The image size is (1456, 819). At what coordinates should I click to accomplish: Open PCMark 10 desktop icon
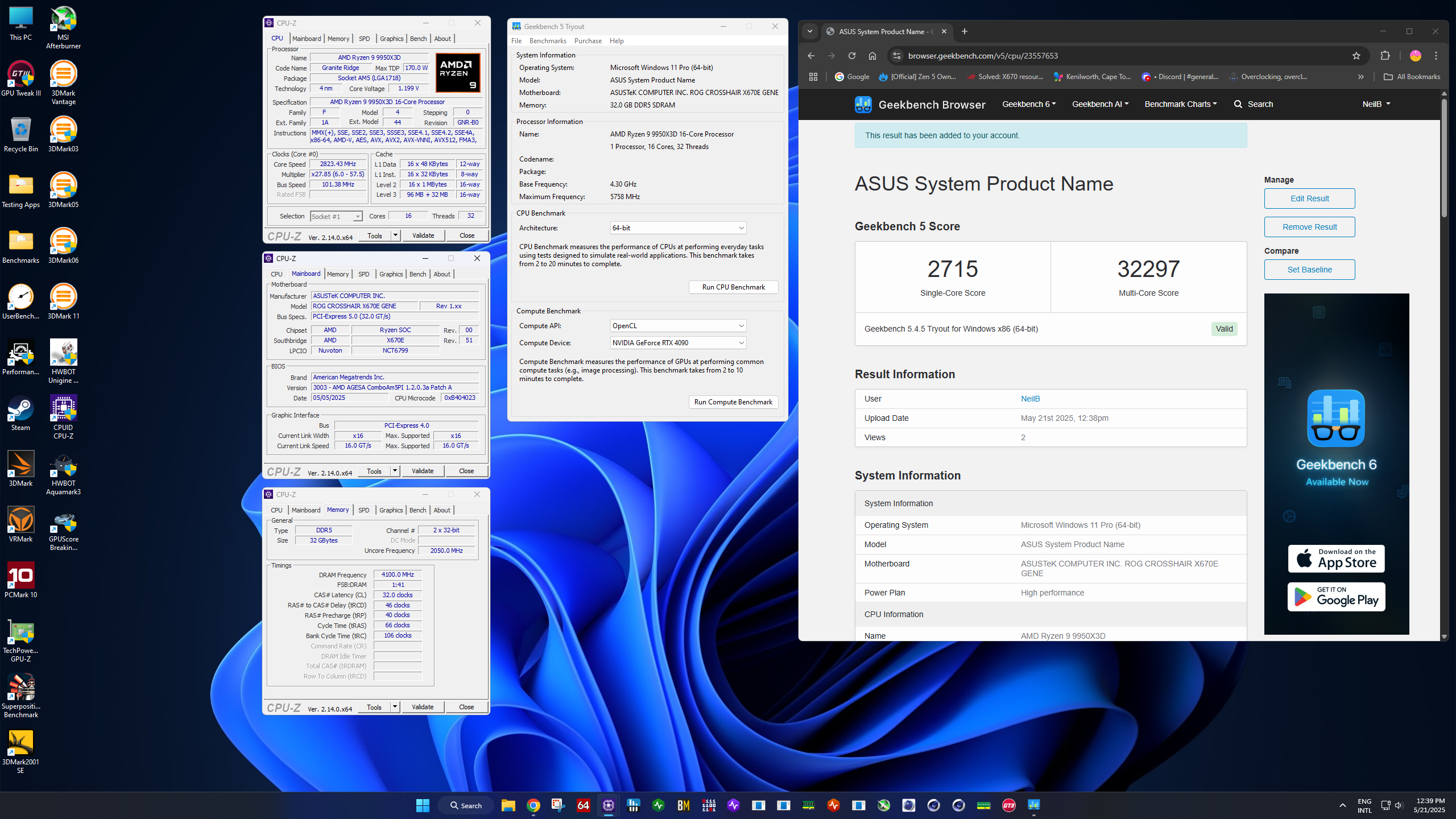coord(21,580)
